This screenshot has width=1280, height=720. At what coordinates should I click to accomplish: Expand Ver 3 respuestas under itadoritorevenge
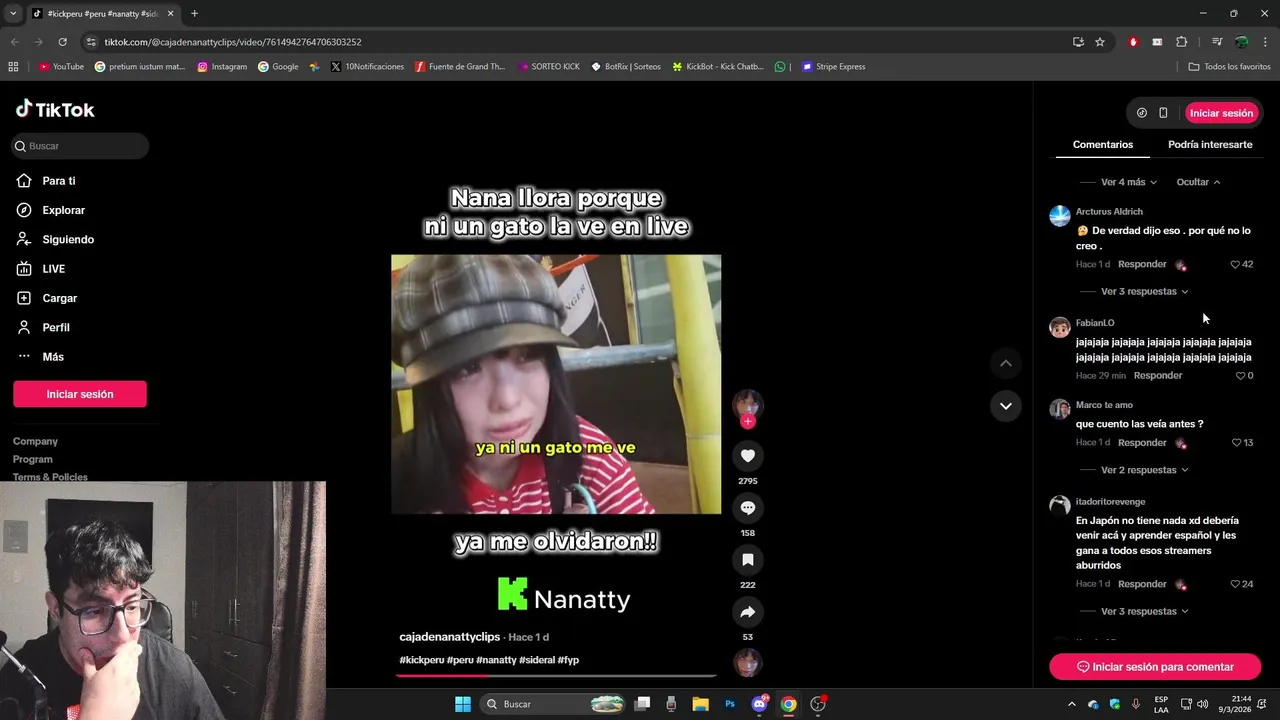(1144, 611)
